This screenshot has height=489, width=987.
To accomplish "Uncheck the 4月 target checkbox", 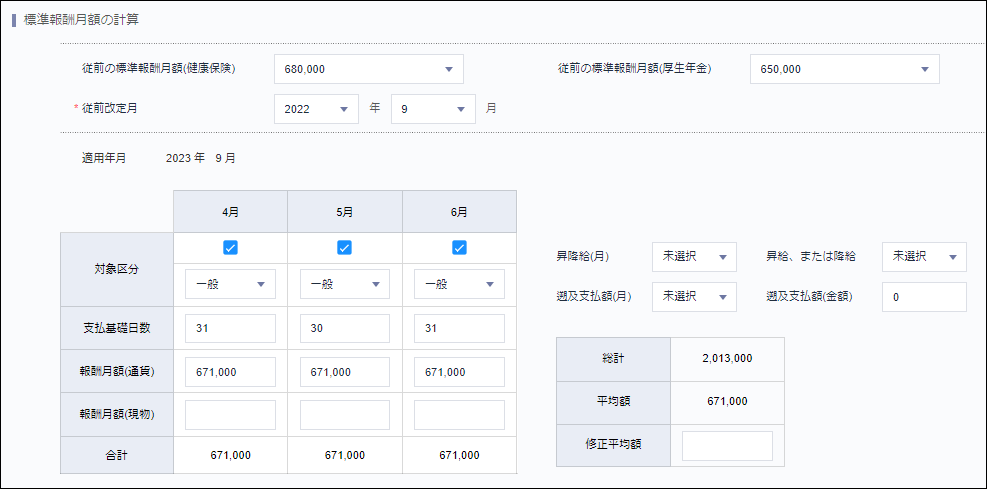I will click(230, 248).
